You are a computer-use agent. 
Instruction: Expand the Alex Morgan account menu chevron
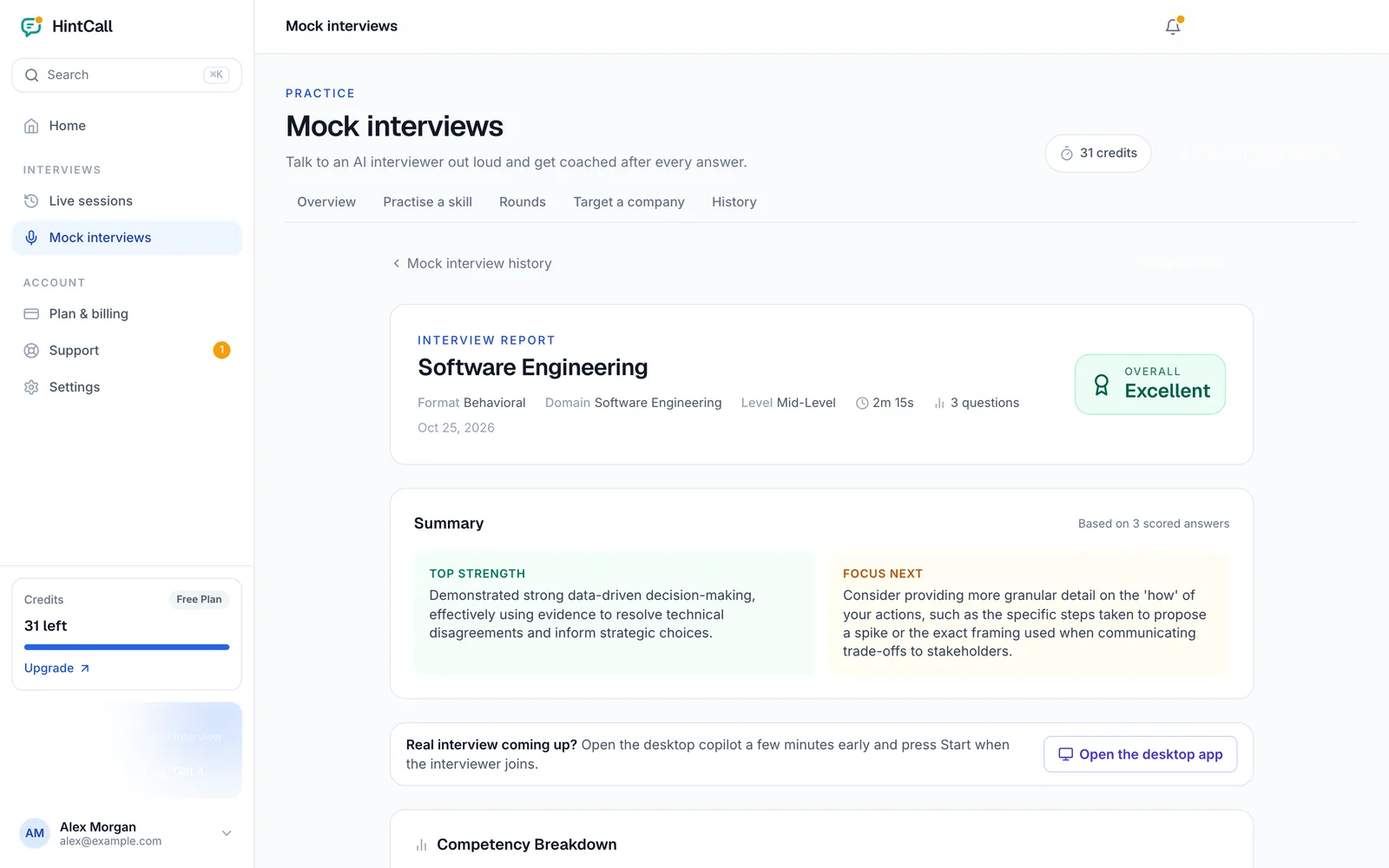point(227,833)
